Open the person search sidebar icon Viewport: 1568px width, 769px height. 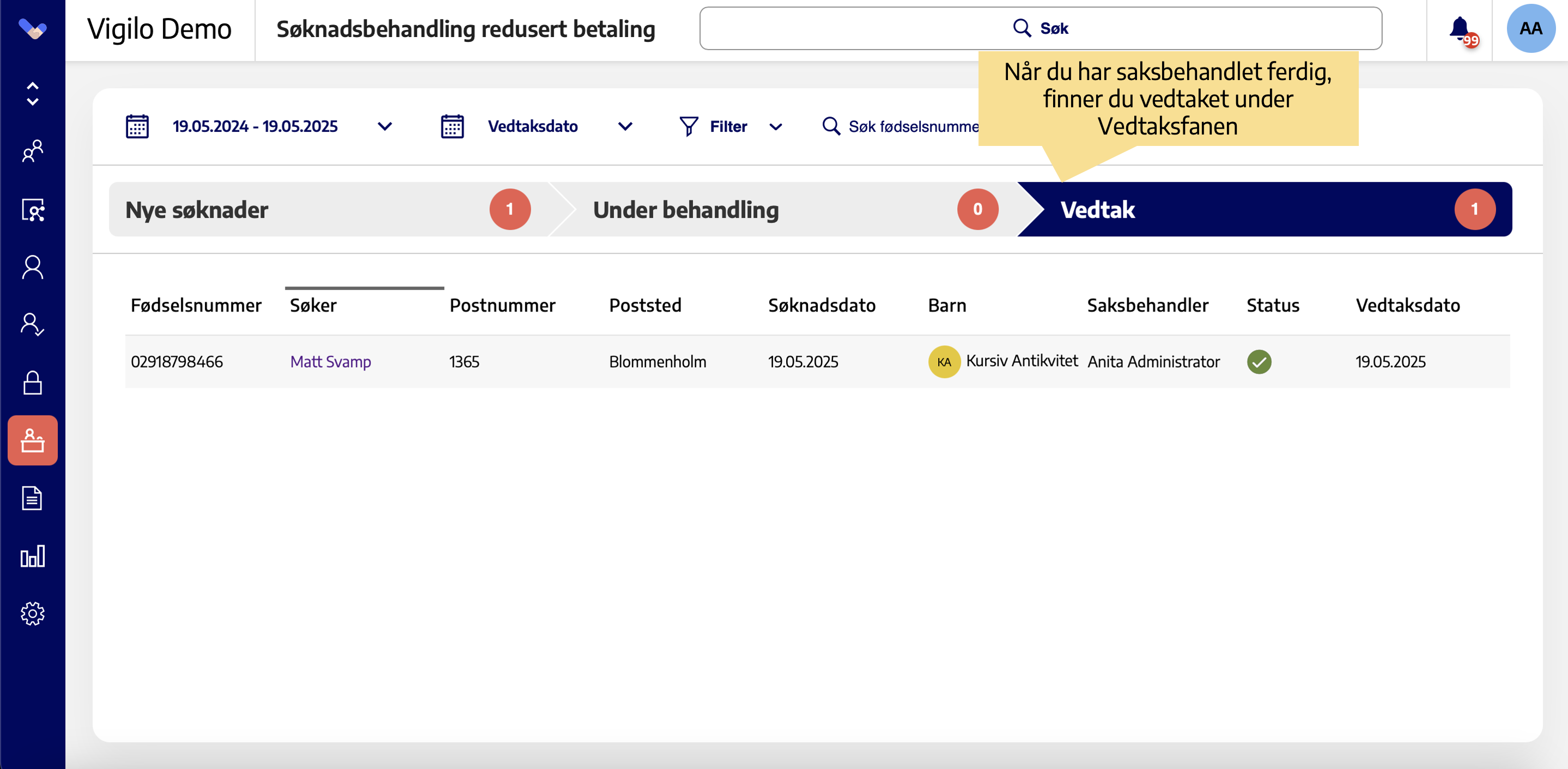[x=32, y=210]
